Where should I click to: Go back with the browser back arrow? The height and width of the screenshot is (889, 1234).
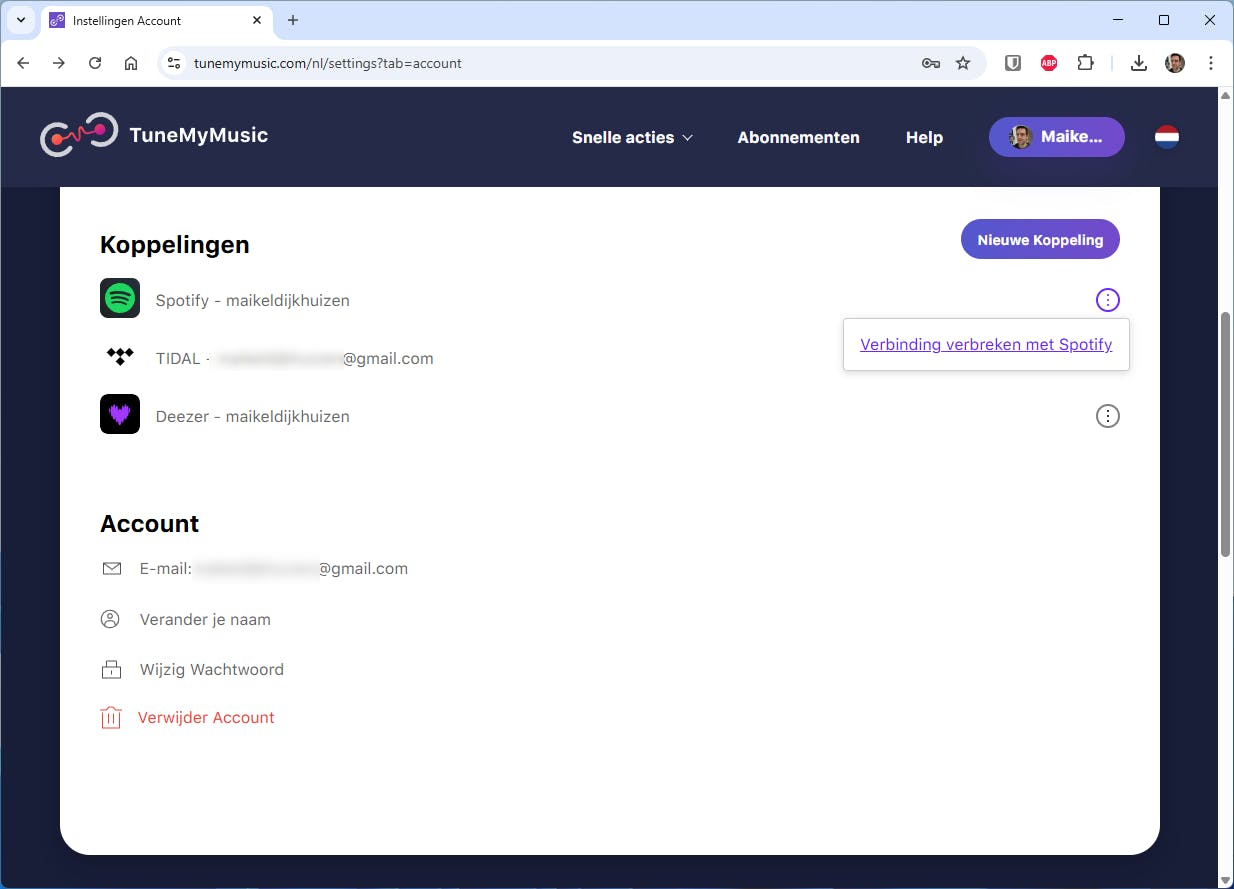coord(23,63)
